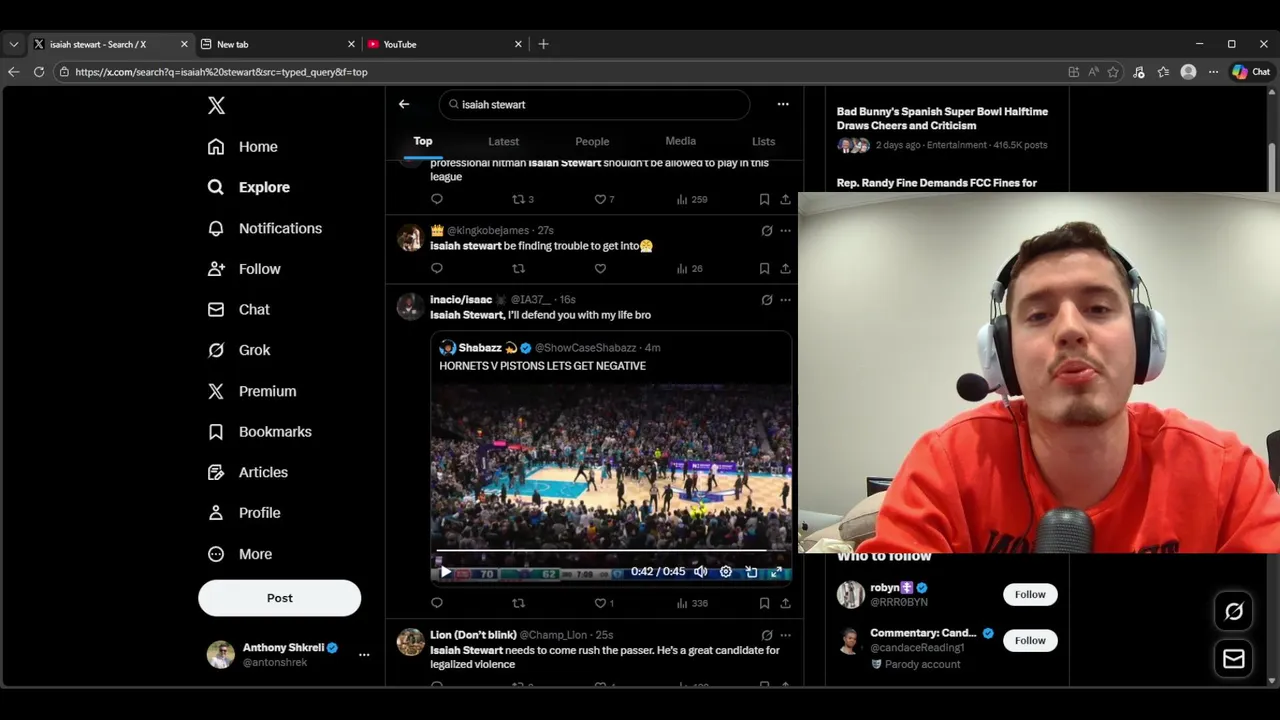Viewport: 1280px width, 720px height.
Task: Mute the video volume icon
Action: point(701,572)
